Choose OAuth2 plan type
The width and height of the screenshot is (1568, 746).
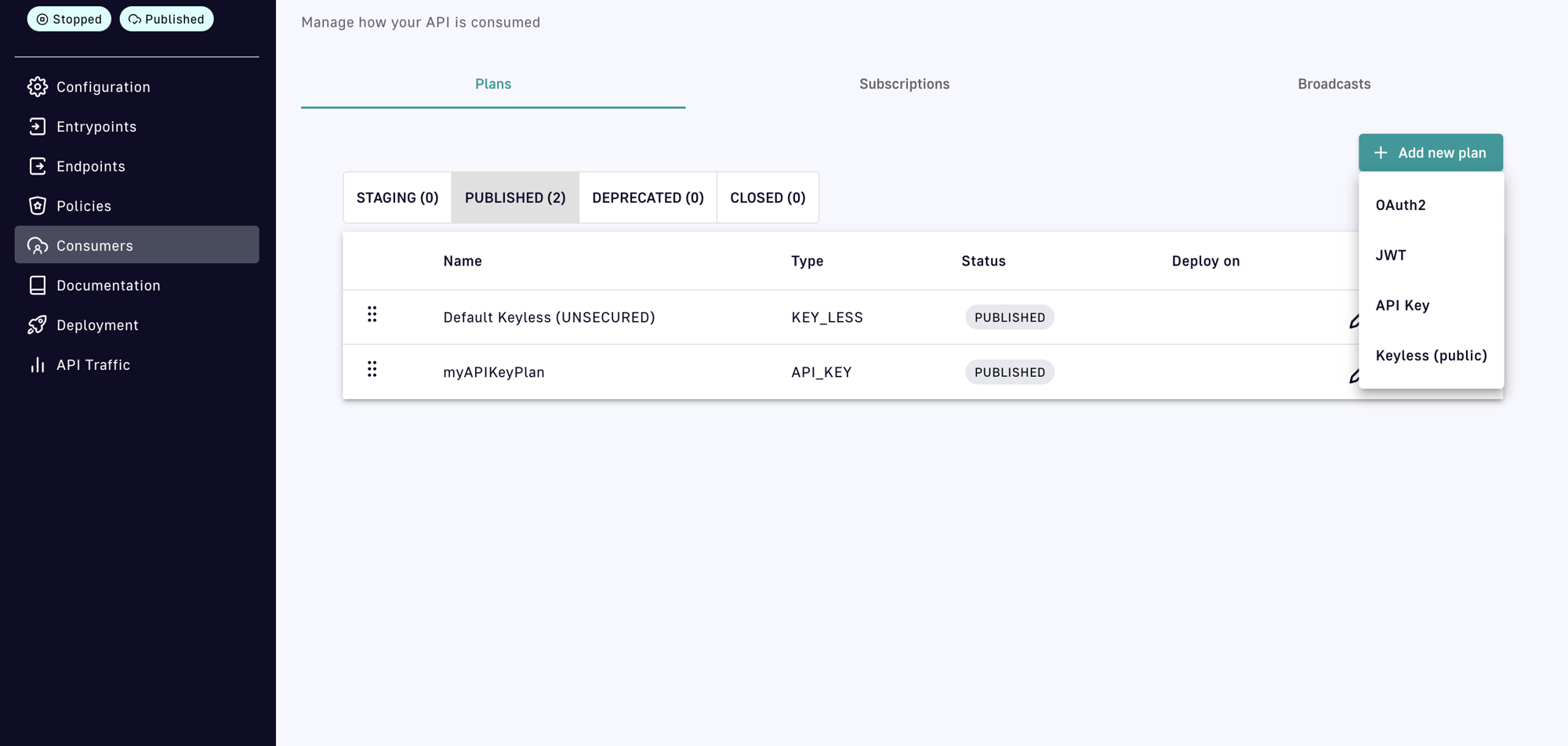tap(1431, 205)
